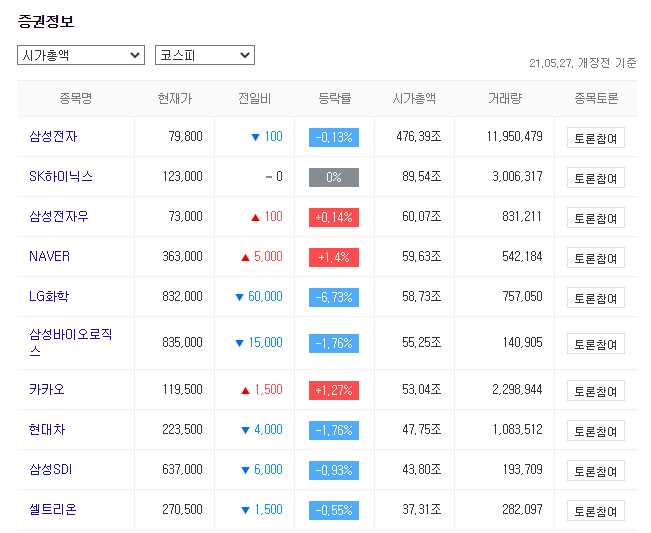651x533 pixels.
Task: Click 토론참여 button for SK하이닉스
Action: (596, 178)
